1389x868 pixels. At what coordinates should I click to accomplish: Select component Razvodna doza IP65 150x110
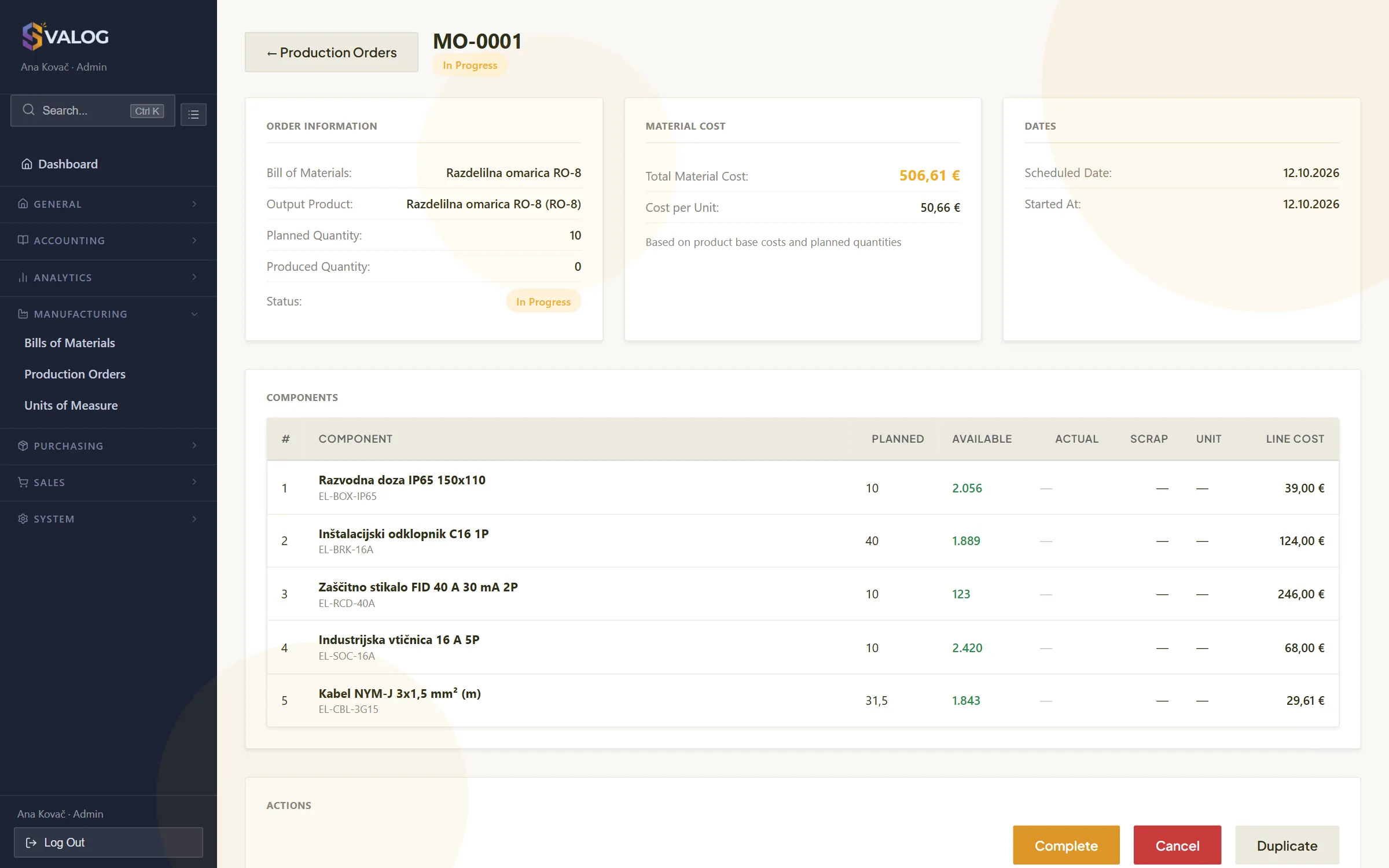pos(402,480)
